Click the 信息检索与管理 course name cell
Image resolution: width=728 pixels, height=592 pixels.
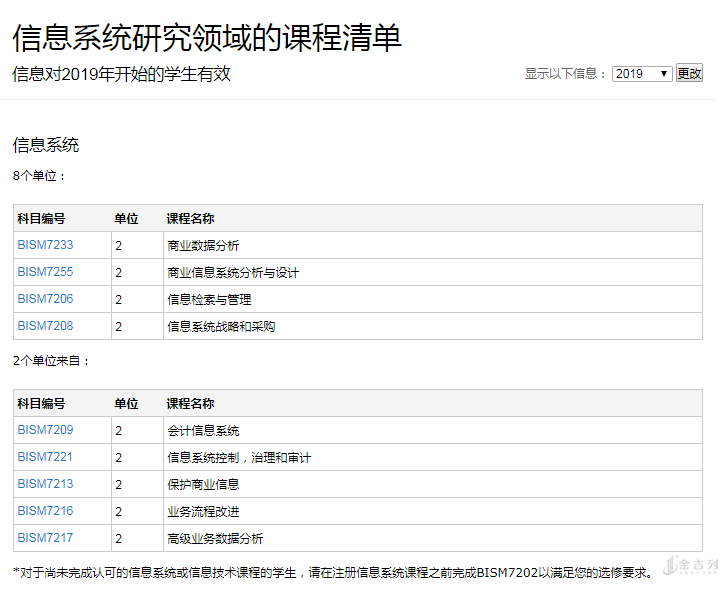coord(209,300)
